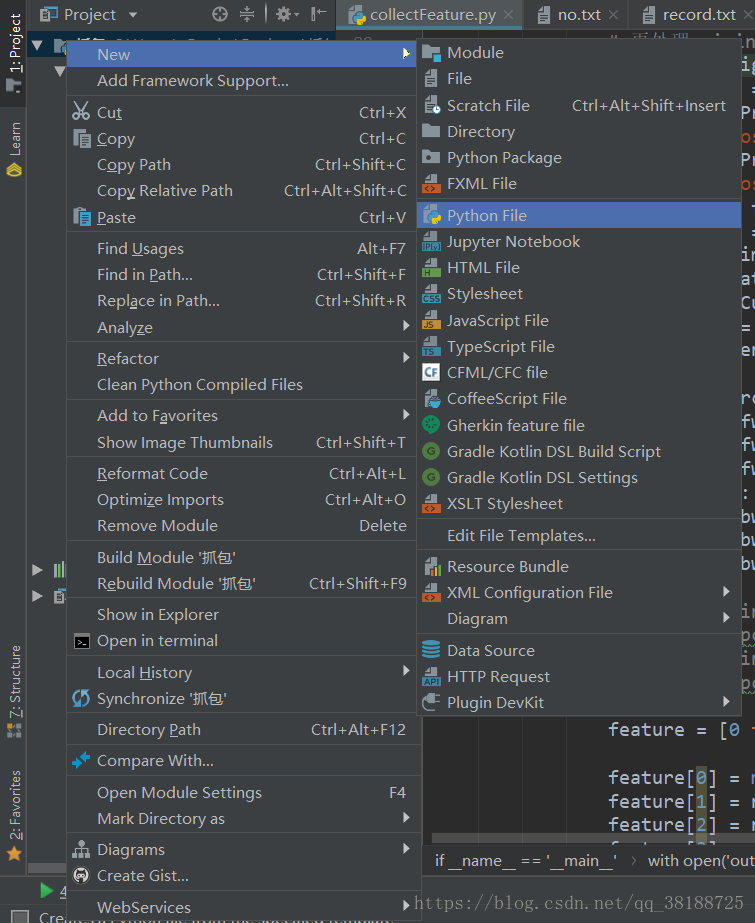This screenshot has height=923, width=755.
Task: Click the HTTP Request API icon
Action: click(x=431, y=676)
